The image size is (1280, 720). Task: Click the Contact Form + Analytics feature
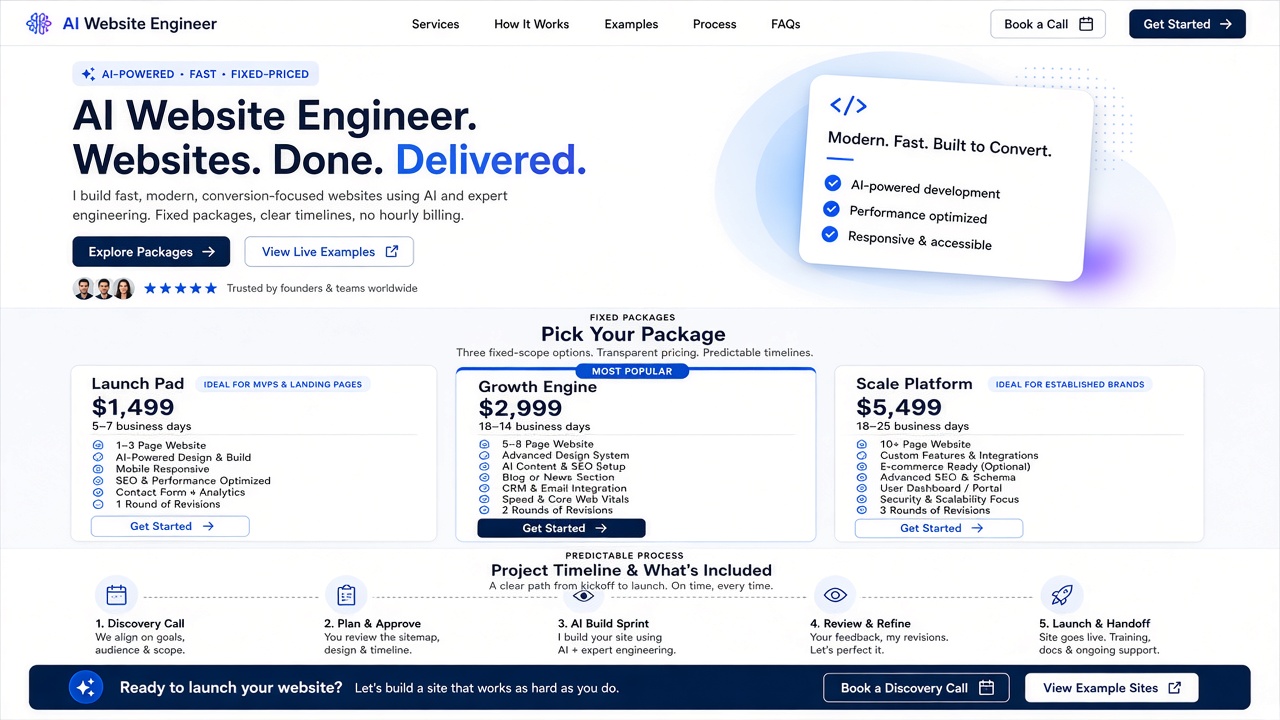point(180,492)
